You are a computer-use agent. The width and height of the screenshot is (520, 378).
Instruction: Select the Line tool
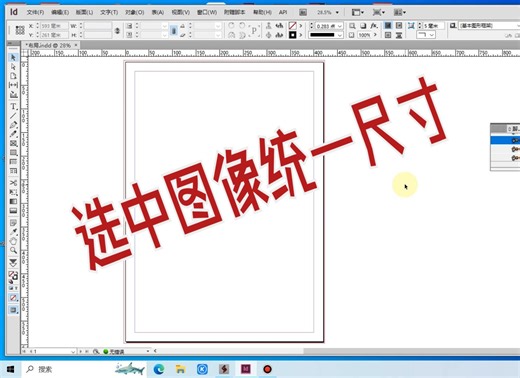[x=13, y=116]
